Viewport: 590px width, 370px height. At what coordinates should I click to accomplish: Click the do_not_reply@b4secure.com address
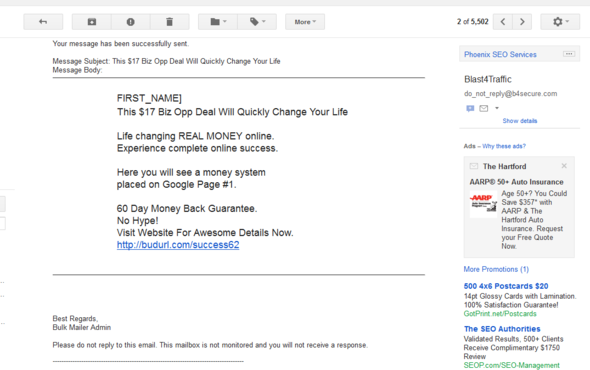(511, 94)
